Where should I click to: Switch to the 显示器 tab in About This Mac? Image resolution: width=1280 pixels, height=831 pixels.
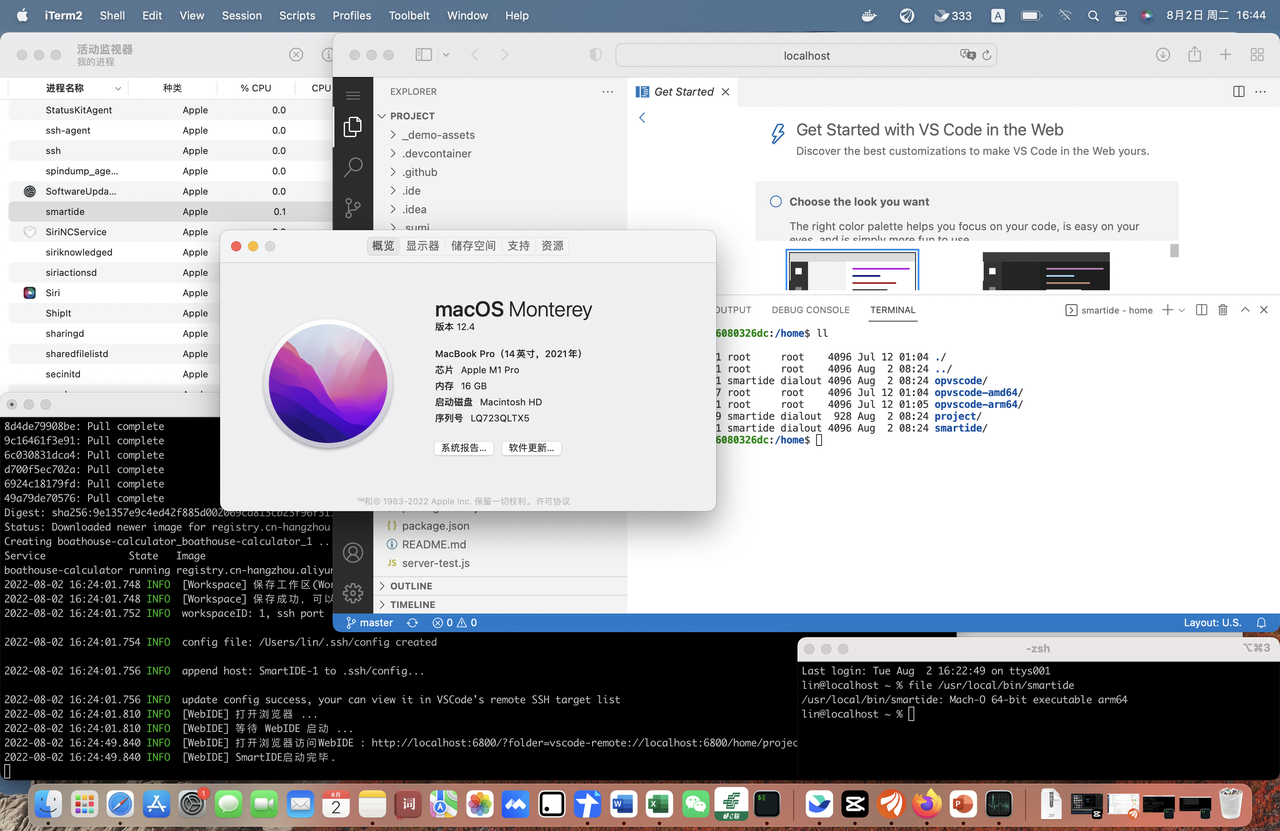click(422, 245)
